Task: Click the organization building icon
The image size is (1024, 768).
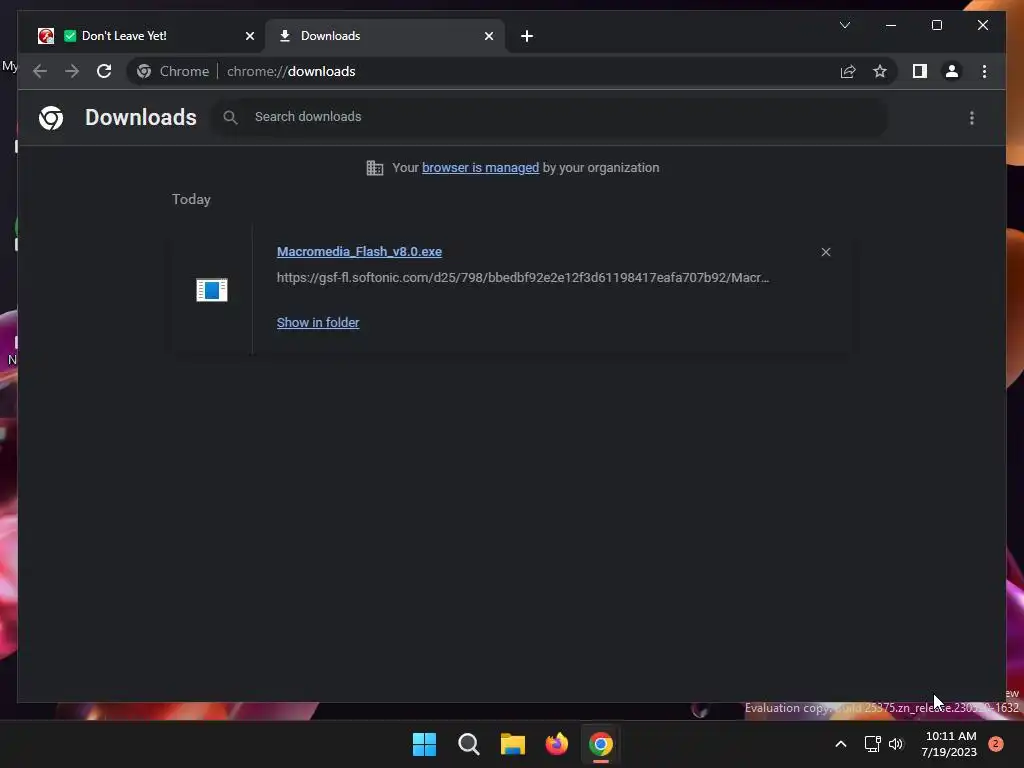Action: [x=374, y=168]
